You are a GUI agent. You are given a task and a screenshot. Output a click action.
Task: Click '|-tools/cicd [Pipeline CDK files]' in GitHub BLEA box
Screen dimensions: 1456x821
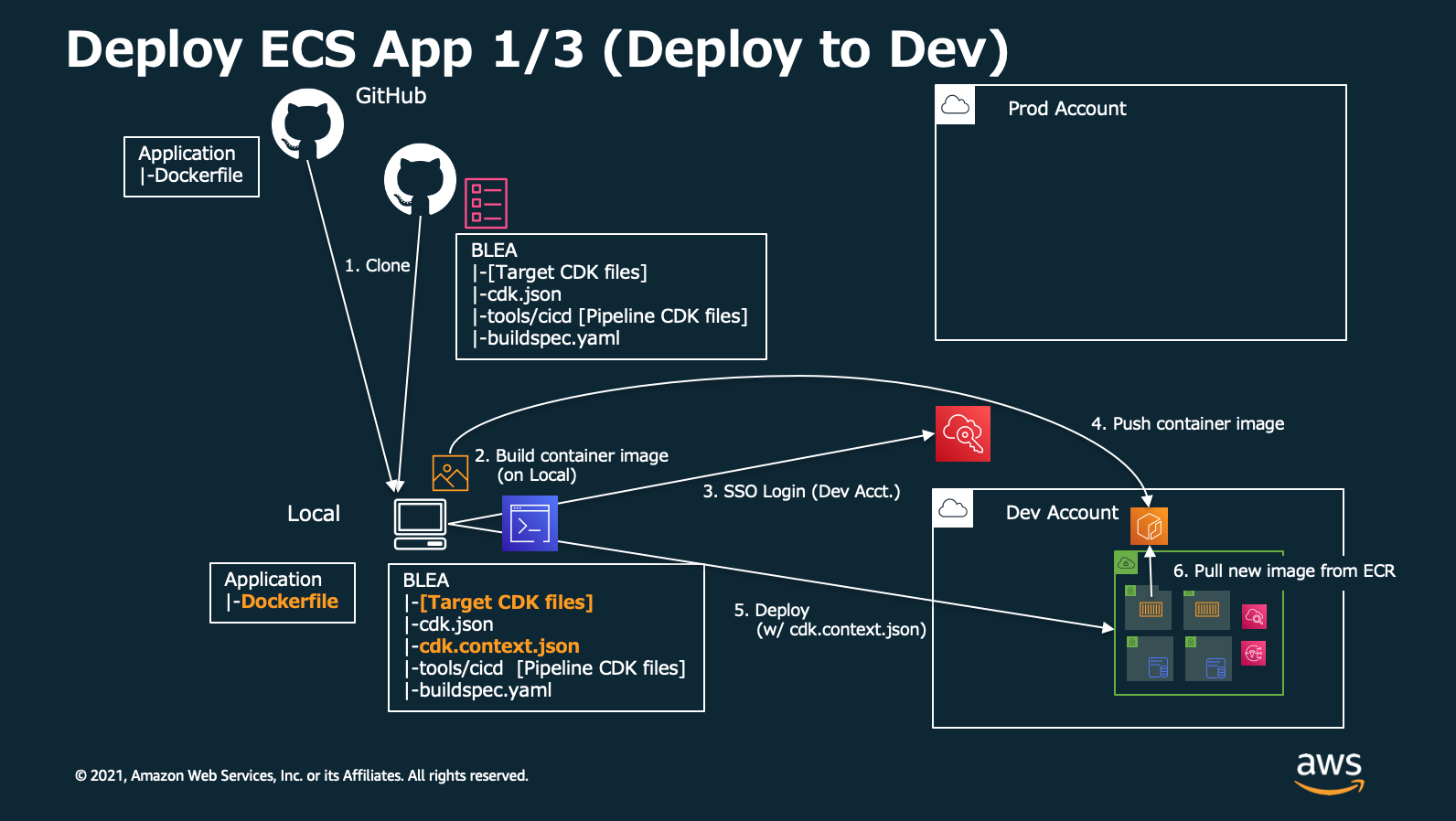(x=609, y=316)
